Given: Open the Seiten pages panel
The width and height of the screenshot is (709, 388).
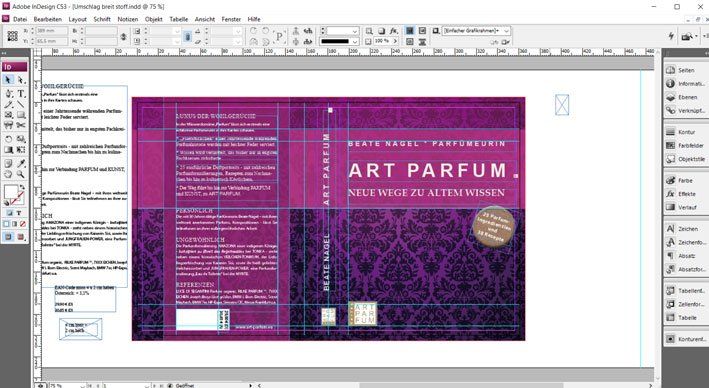Looking at the screenshot, I should coord(685,70).
